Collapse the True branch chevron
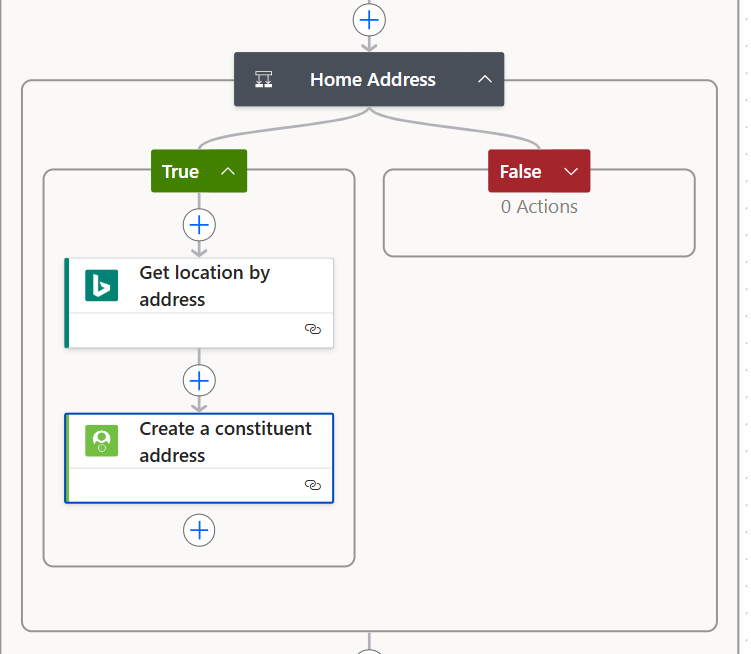The width and height of the screenshot is (751, 654). [228, 172]
